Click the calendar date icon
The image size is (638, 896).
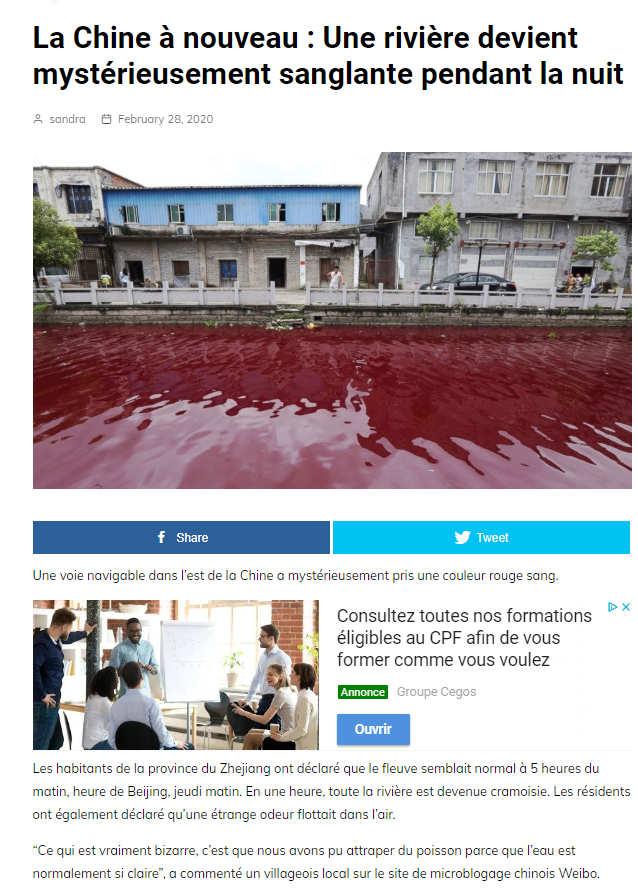point(106,119)
